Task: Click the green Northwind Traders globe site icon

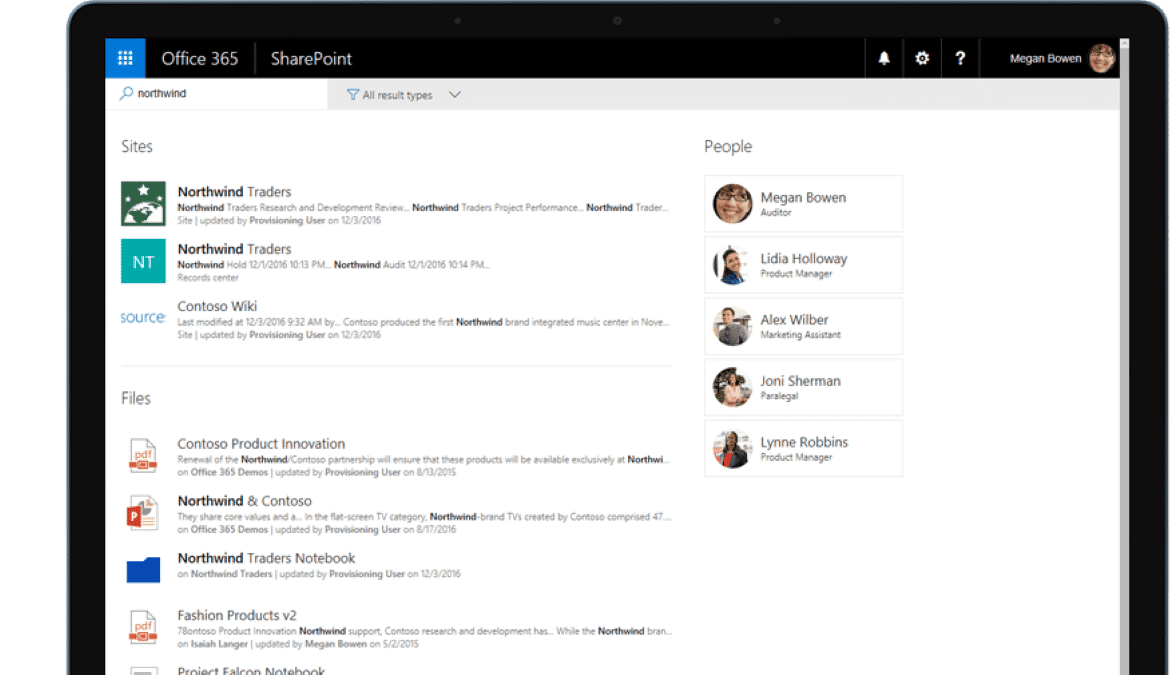Action: [143, 203]
